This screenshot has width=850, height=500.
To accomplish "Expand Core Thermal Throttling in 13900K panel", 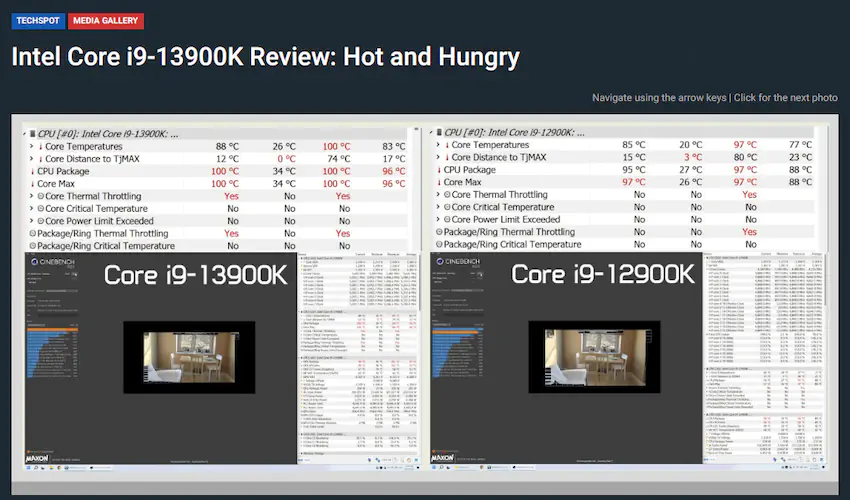I will point(31,196).
